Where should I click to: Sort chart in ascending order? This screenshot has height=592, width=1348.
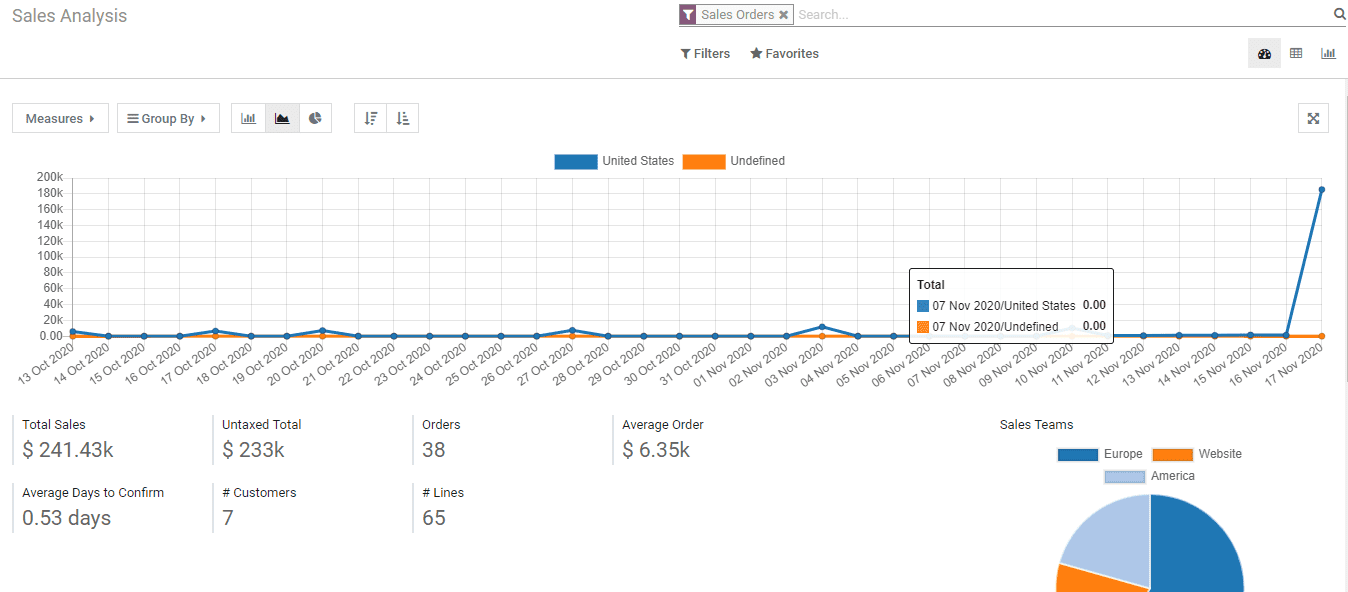(x=403, y=118)
